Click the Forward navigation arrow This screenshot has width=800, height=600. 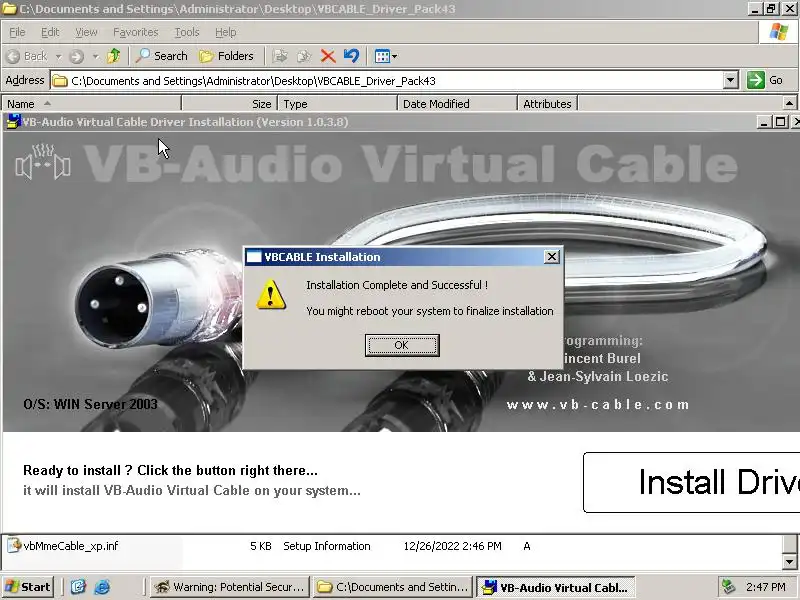(77, 56)
